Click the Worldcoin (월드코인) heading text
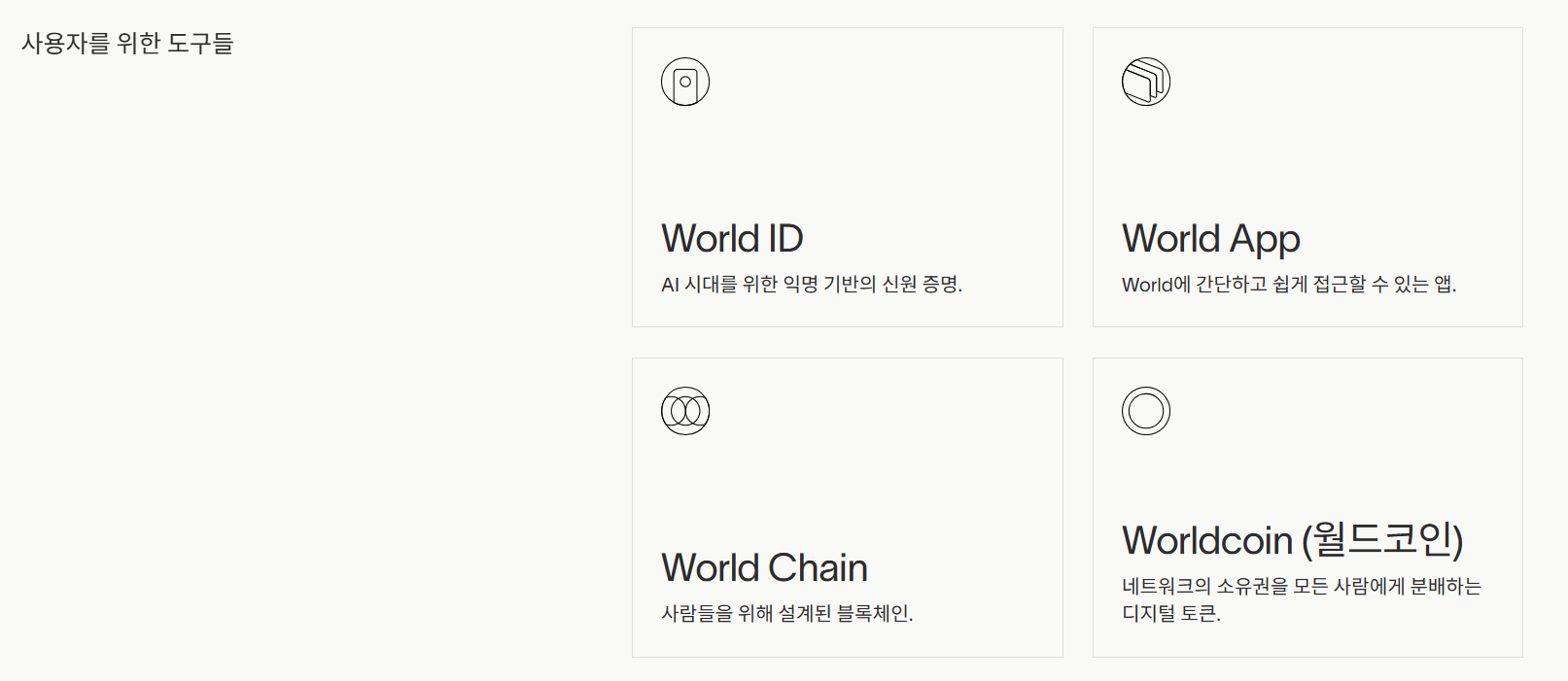1568x681 pixels. pos(1295,540)
